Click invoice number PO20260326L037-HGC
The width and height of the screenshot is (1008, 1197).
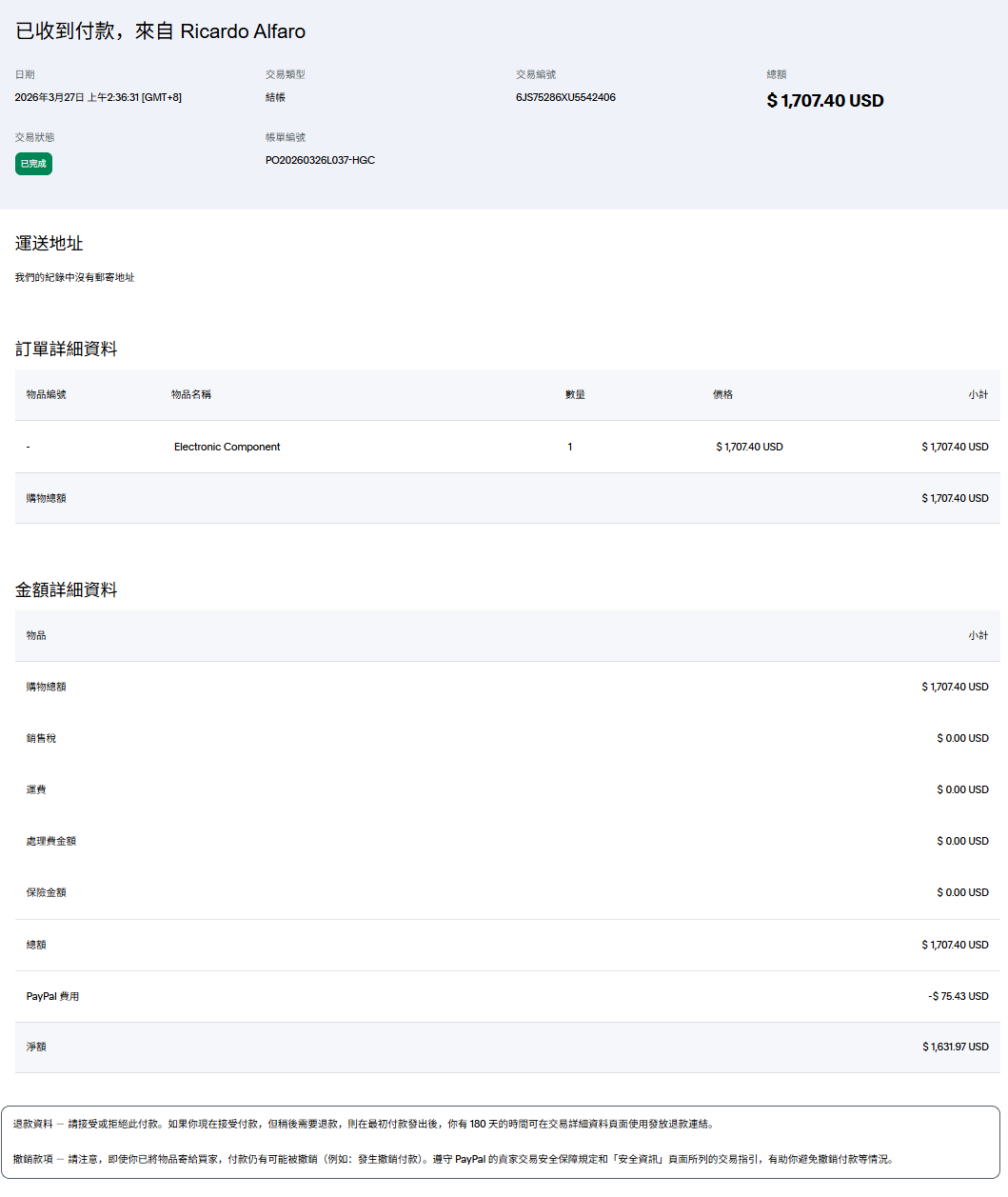320,160
